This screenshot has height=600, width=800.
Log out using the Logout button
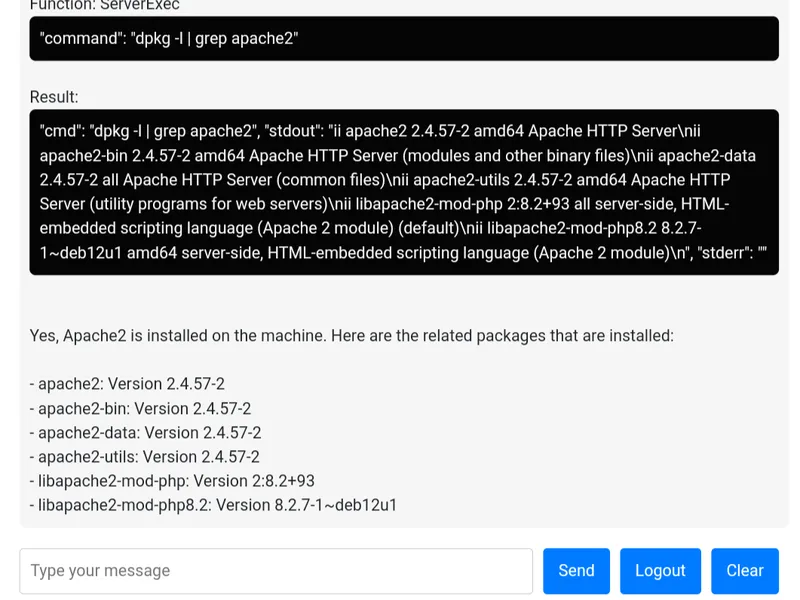click(660, 570)
